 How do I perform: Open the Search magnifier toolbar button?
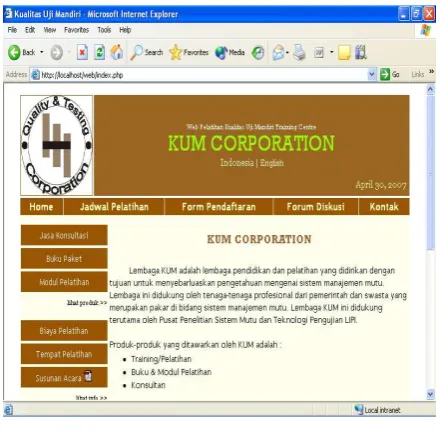[x=146, y=52]
